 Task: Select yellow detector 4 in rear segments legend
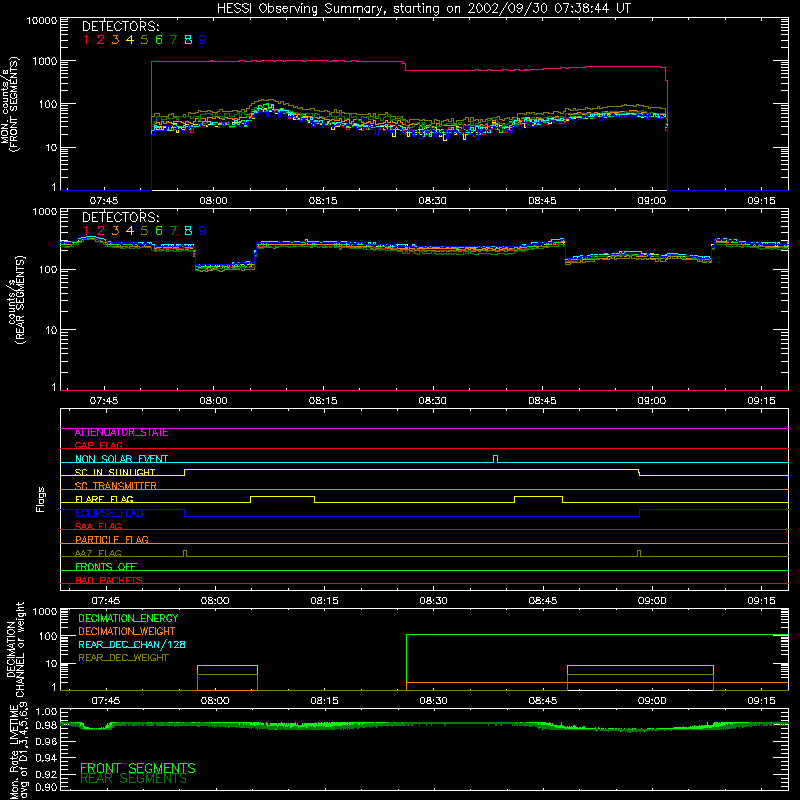[130, 231]
